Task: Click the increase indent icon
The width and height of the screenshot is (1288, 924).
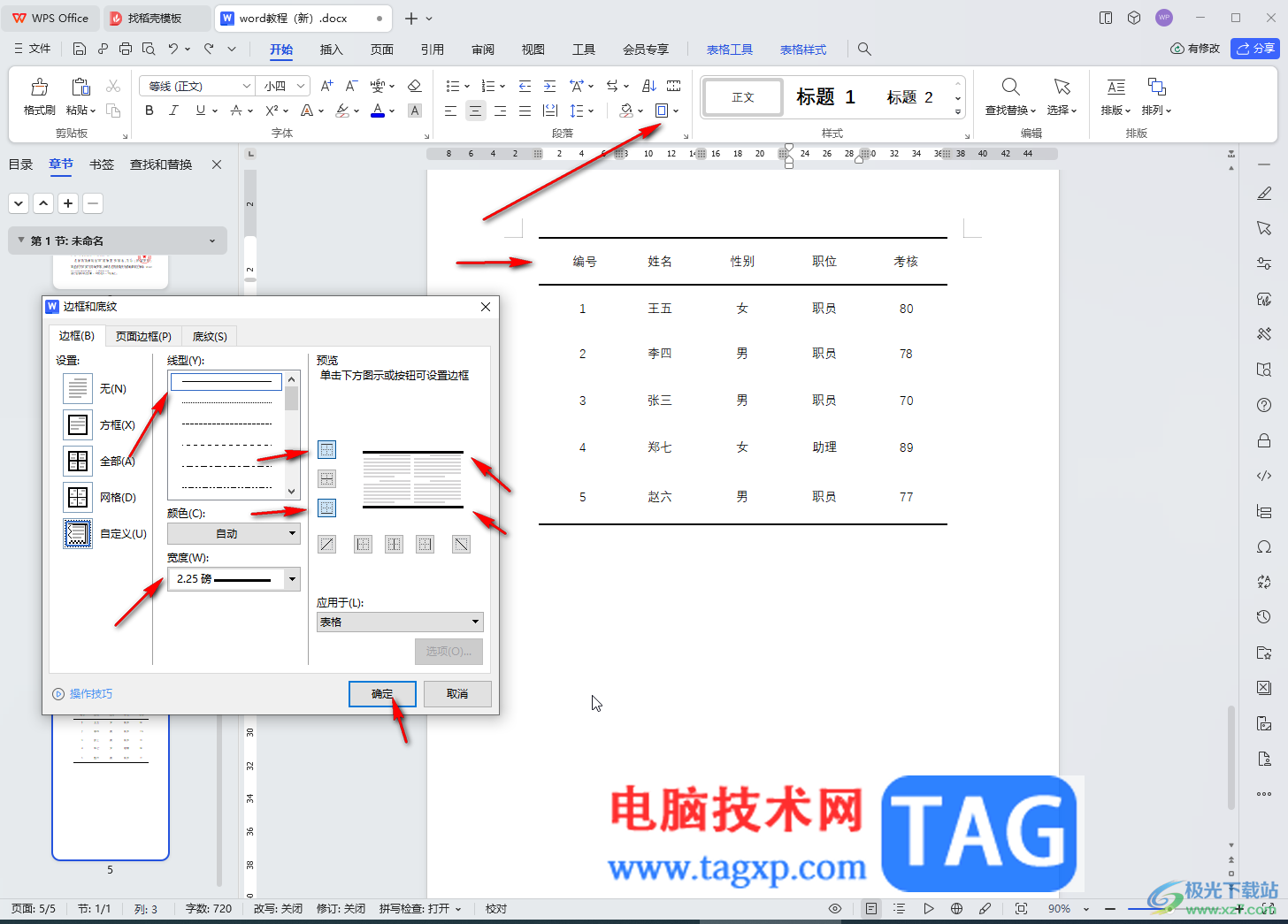Action: (x=549, y=86)
